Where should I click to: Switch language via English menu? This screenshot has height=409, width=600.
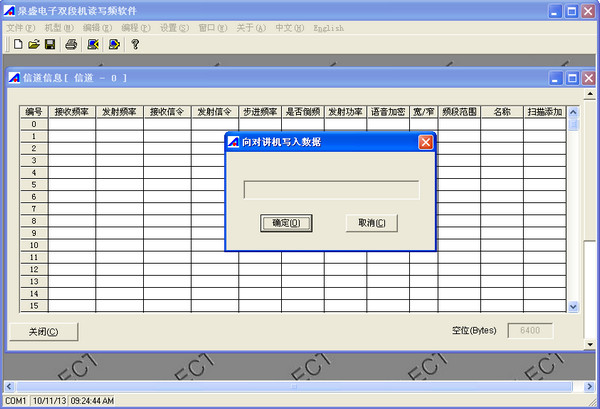click(328, 28)
